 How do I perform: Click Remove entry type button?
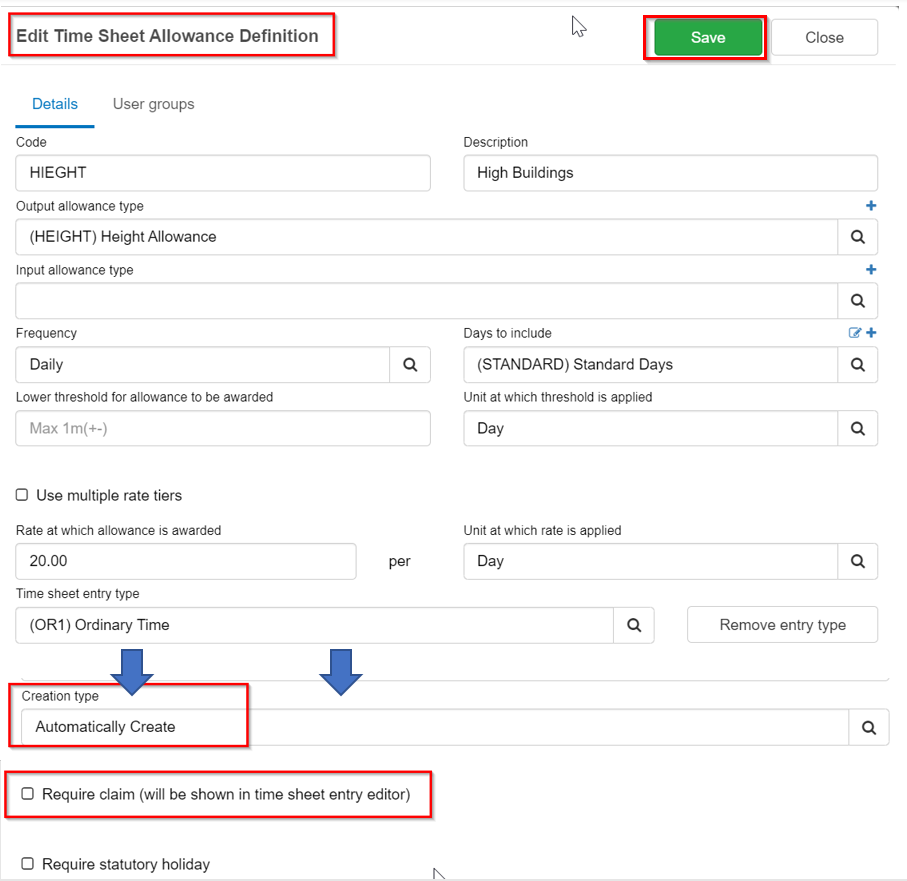click(782, 625)
